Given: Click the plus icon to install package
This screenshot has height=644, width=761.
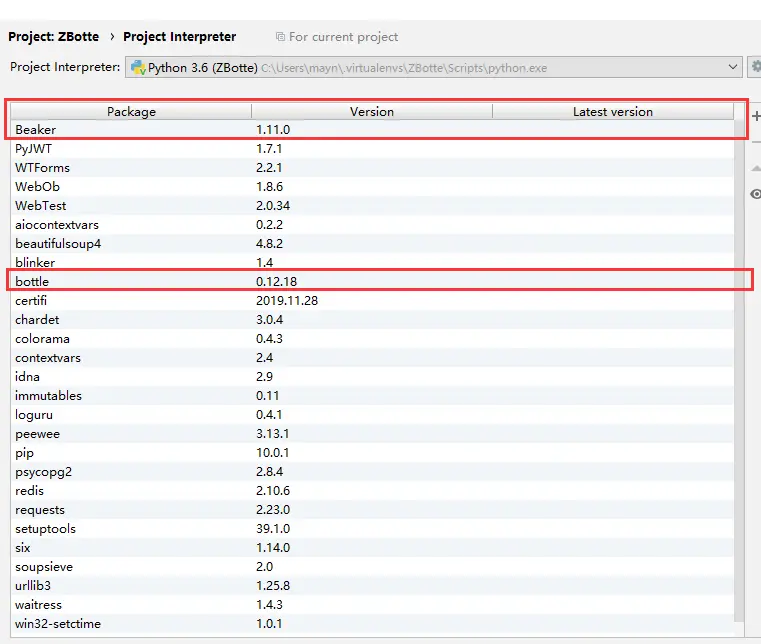Looking at the screenshot, I should coord(756,116).
